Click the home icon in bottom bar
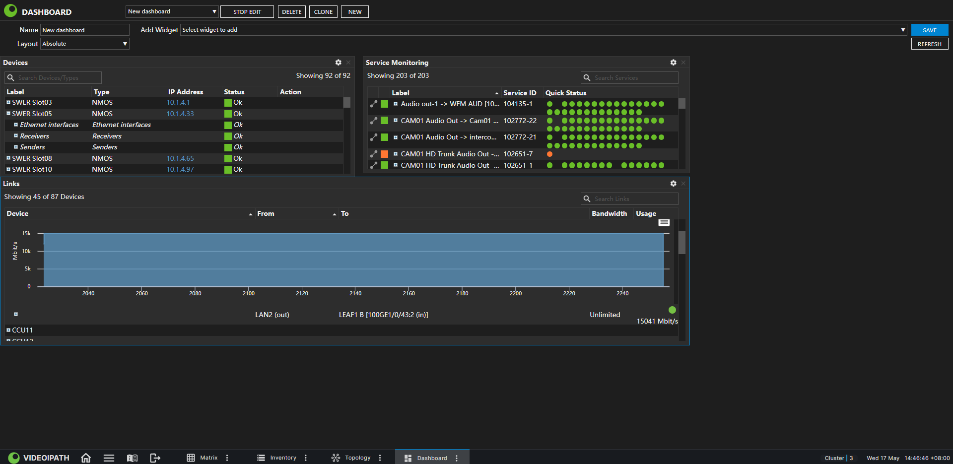This screenshot has height=464, width=953. pos(86,457)
